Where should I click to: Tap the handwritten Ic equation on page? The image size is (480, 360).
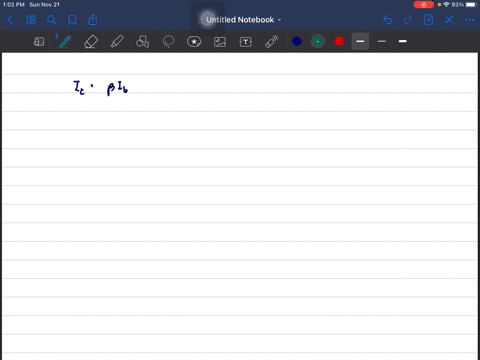click(x=101, y=88)
